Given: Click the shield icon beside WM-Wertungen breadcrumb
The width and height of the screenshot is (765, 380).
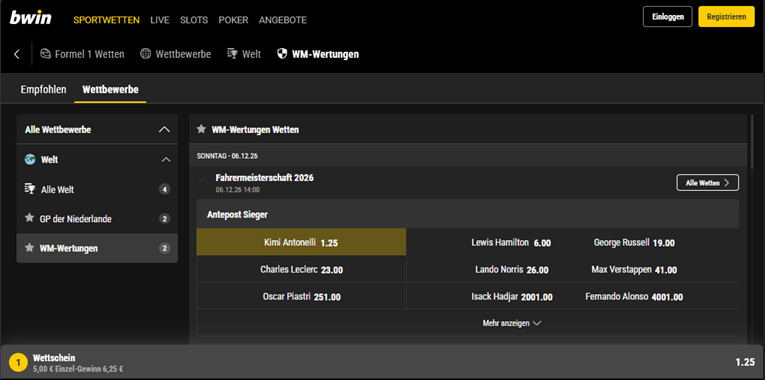Looking at the screenshot, I should coord(282,54).
